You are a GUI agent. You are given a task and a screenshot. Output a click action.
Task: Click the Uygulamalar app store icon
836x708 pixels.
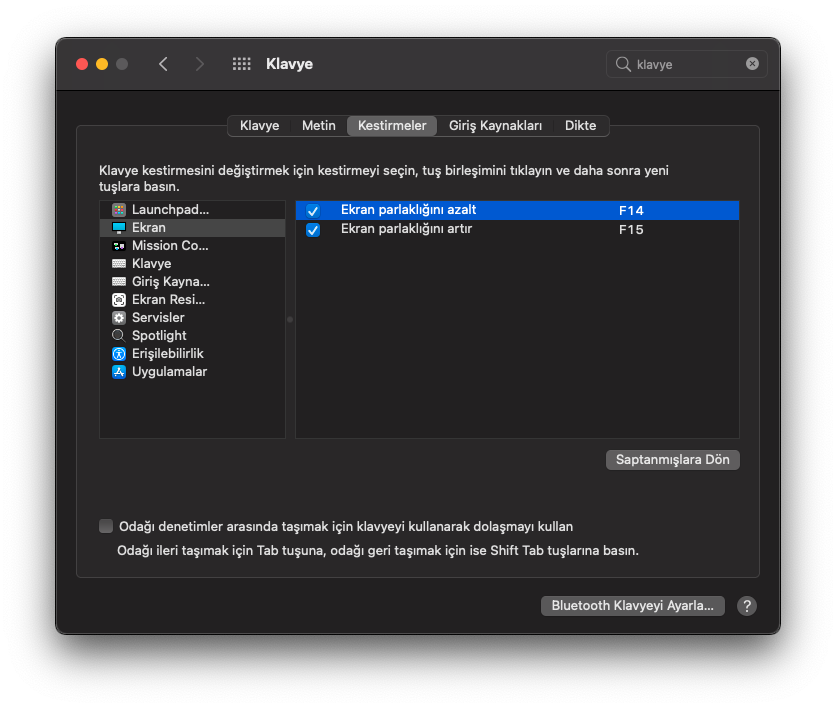click(x=119, y=372)
